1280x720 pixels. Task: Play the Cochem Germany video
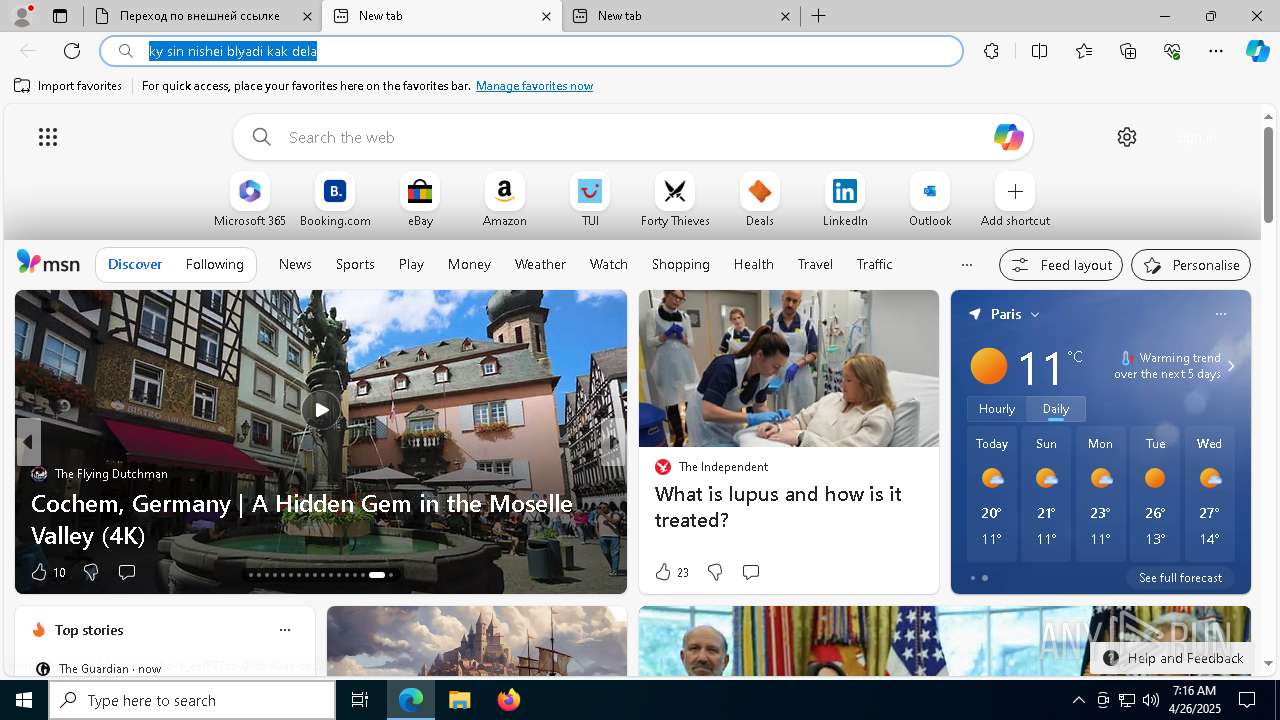(321, 409)
